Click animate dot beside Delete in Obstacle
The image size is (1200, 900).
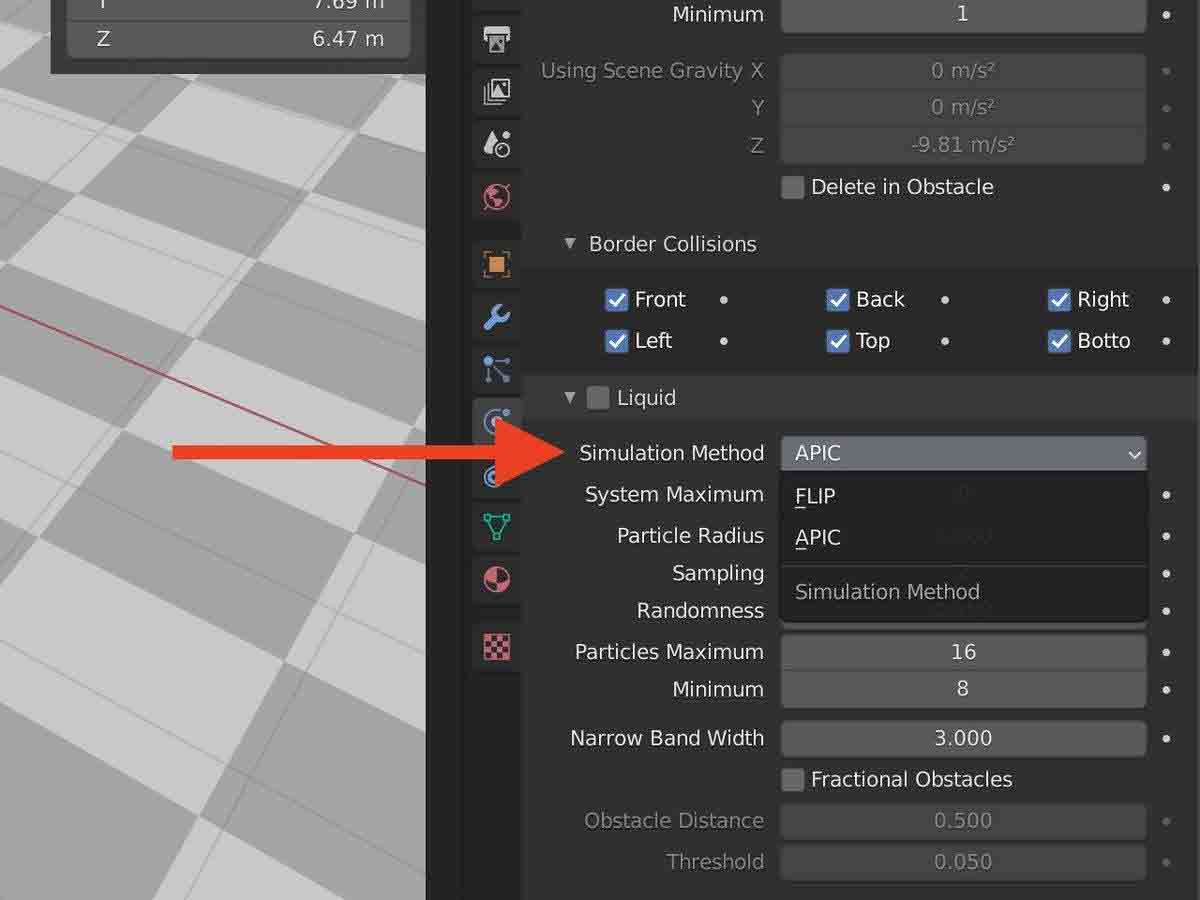pos(1167,187)
